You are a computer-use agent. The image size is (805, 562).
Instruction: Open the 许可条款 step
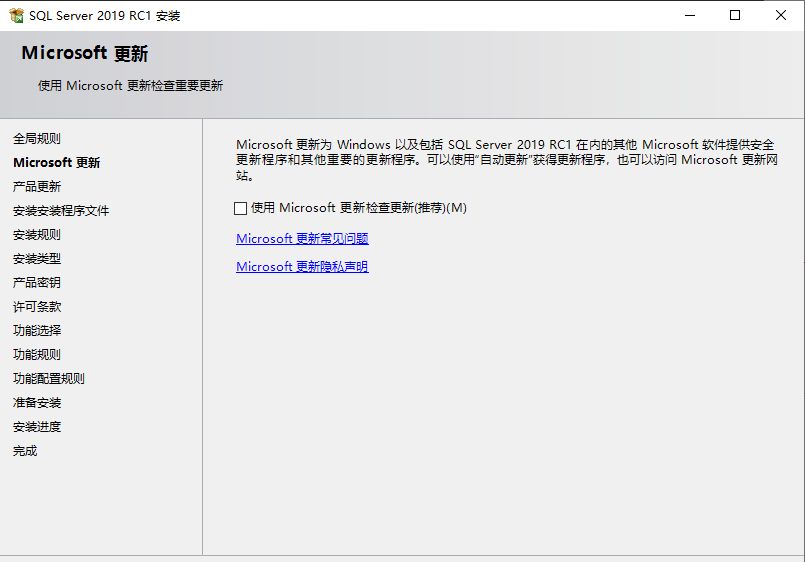[x=37, y=307]
